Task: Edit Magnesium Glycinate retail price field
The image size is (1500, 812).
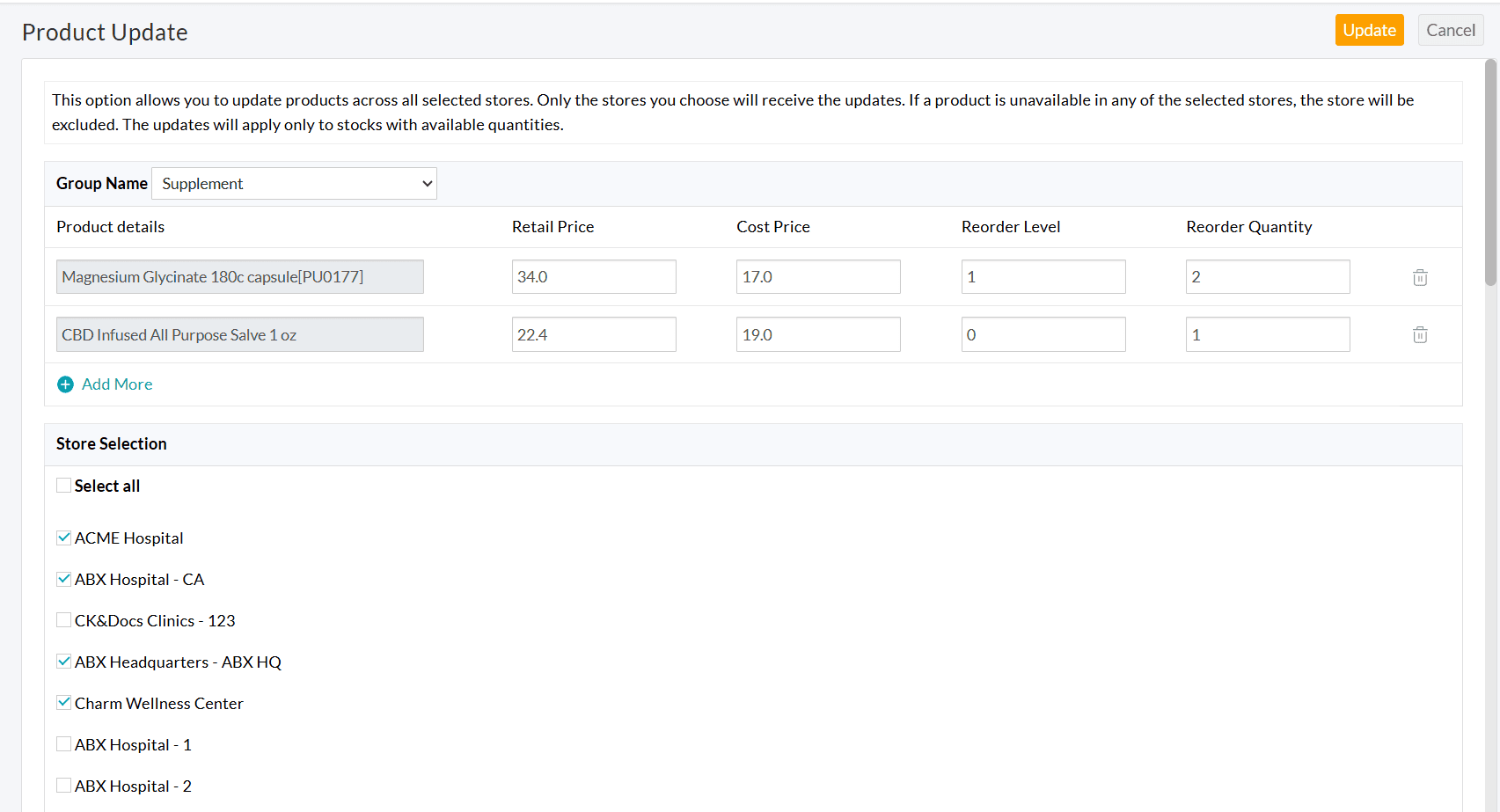Action: [593, 277]
